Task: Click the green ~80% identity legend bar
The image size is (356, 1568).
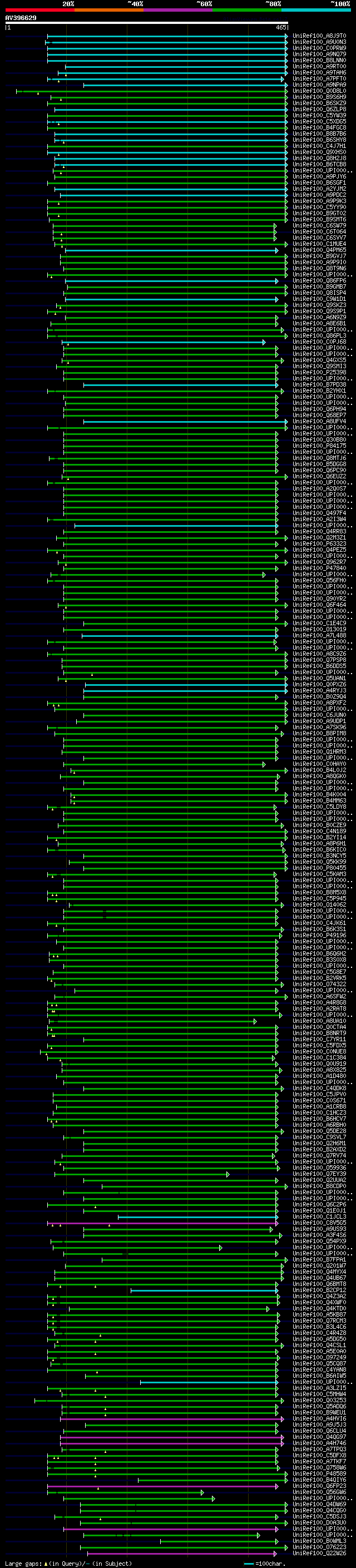Action: 247,10
